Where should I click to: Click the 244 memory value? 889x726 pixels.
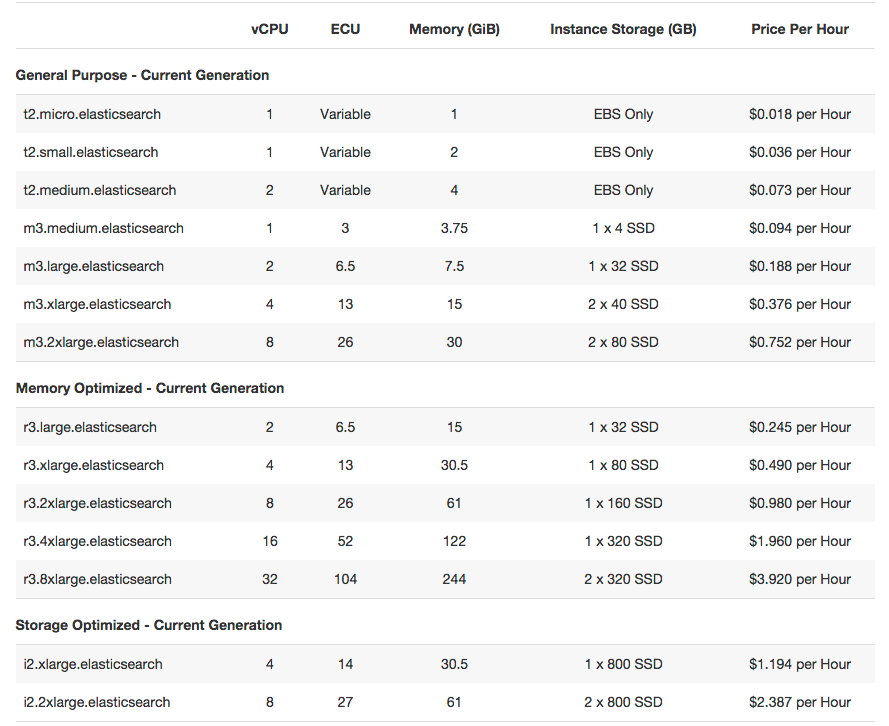pyautogui.click(x=454, y=579)
